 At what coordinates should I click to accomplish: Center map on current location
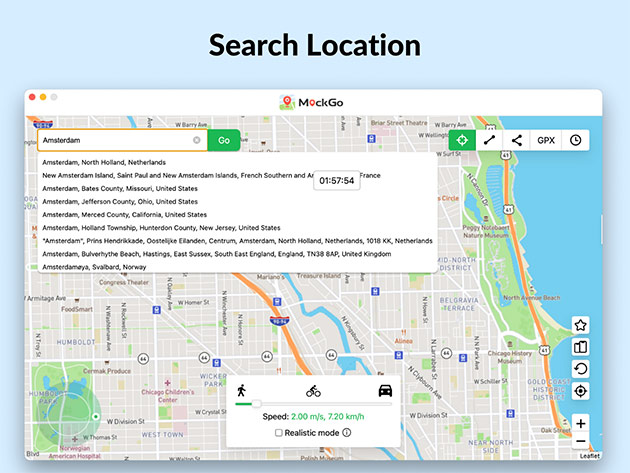pos(581,391)
